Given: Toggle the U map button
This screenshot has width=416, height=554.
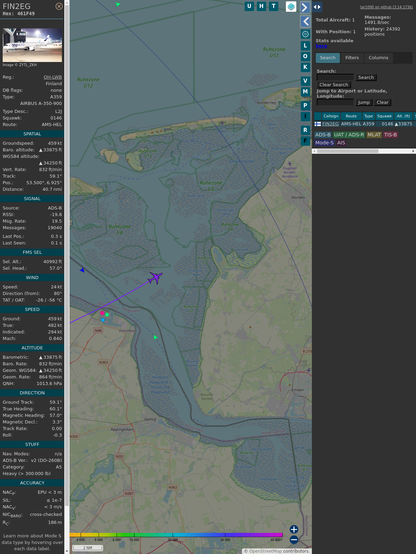Looking at the screenshot, I should [250, 6].
